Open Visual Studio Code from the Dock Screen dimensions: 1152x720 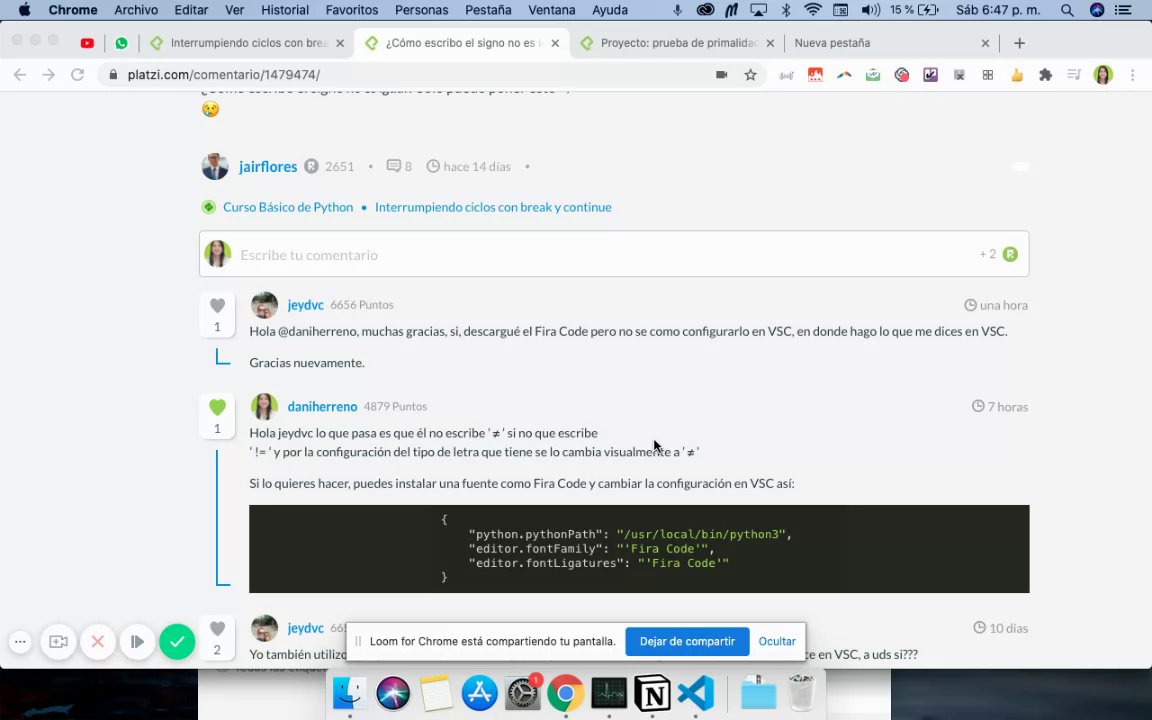696,693
